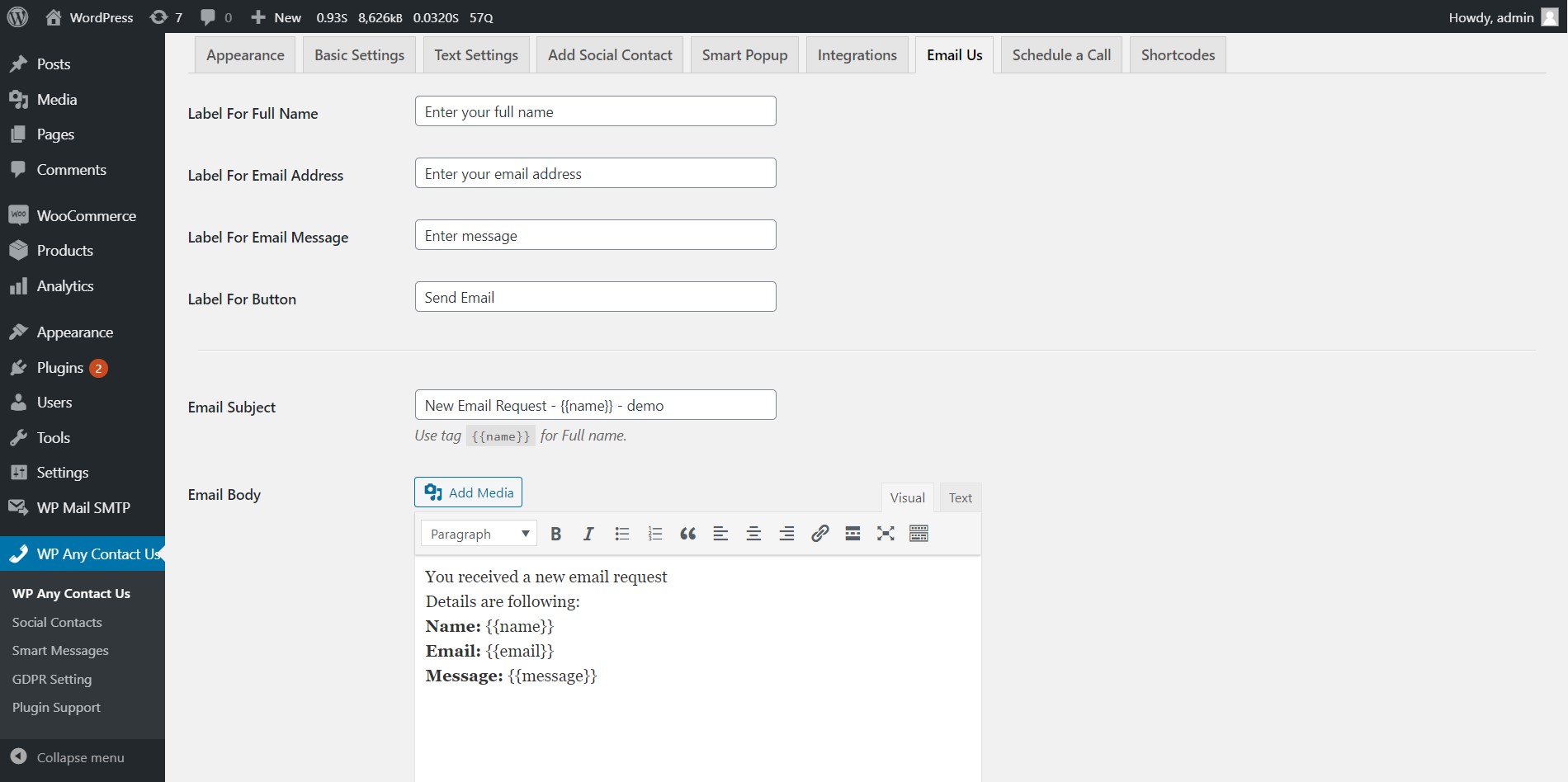Image resolution: width=1568 pixels, height=782 pixels.
Task: Open Social Contacts submenu link
Action: click(57, 623)
